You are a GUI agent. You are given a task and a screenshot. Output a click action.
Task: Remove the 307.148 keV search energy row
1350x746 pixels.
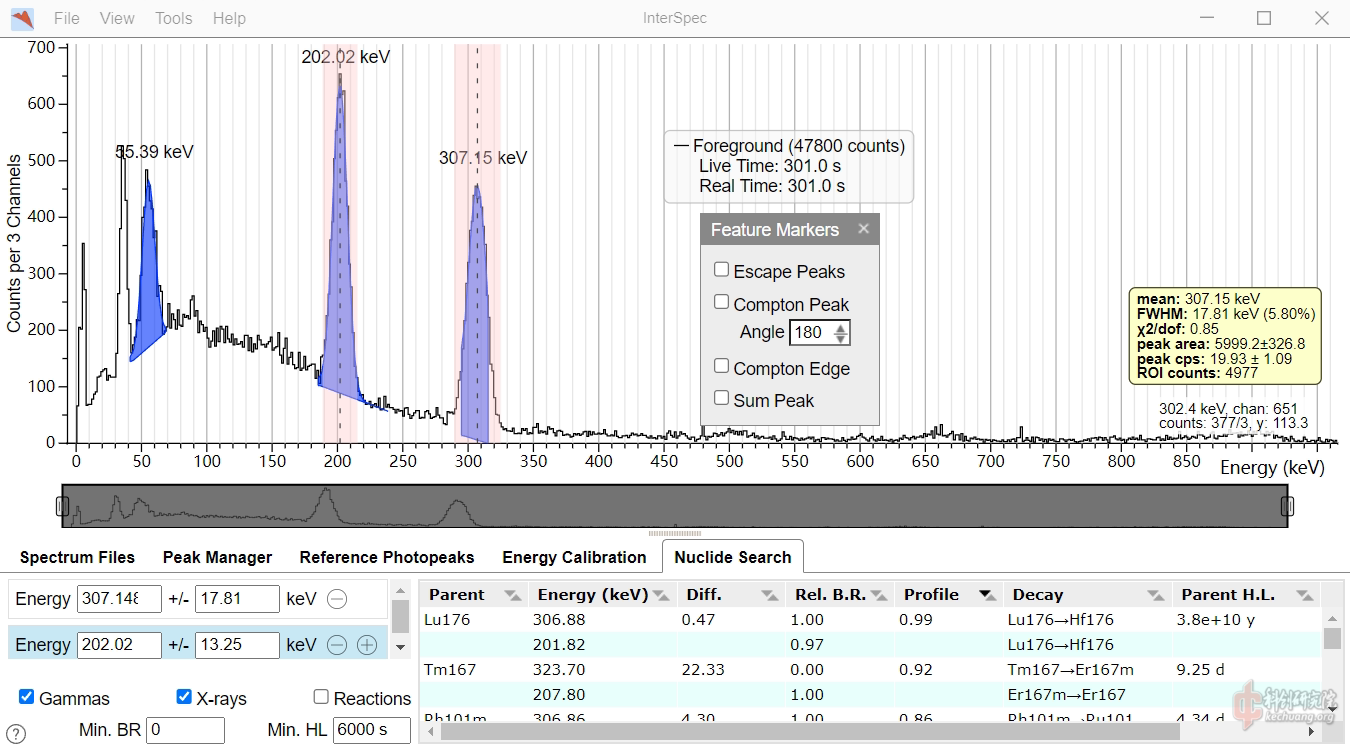[338, 599]
